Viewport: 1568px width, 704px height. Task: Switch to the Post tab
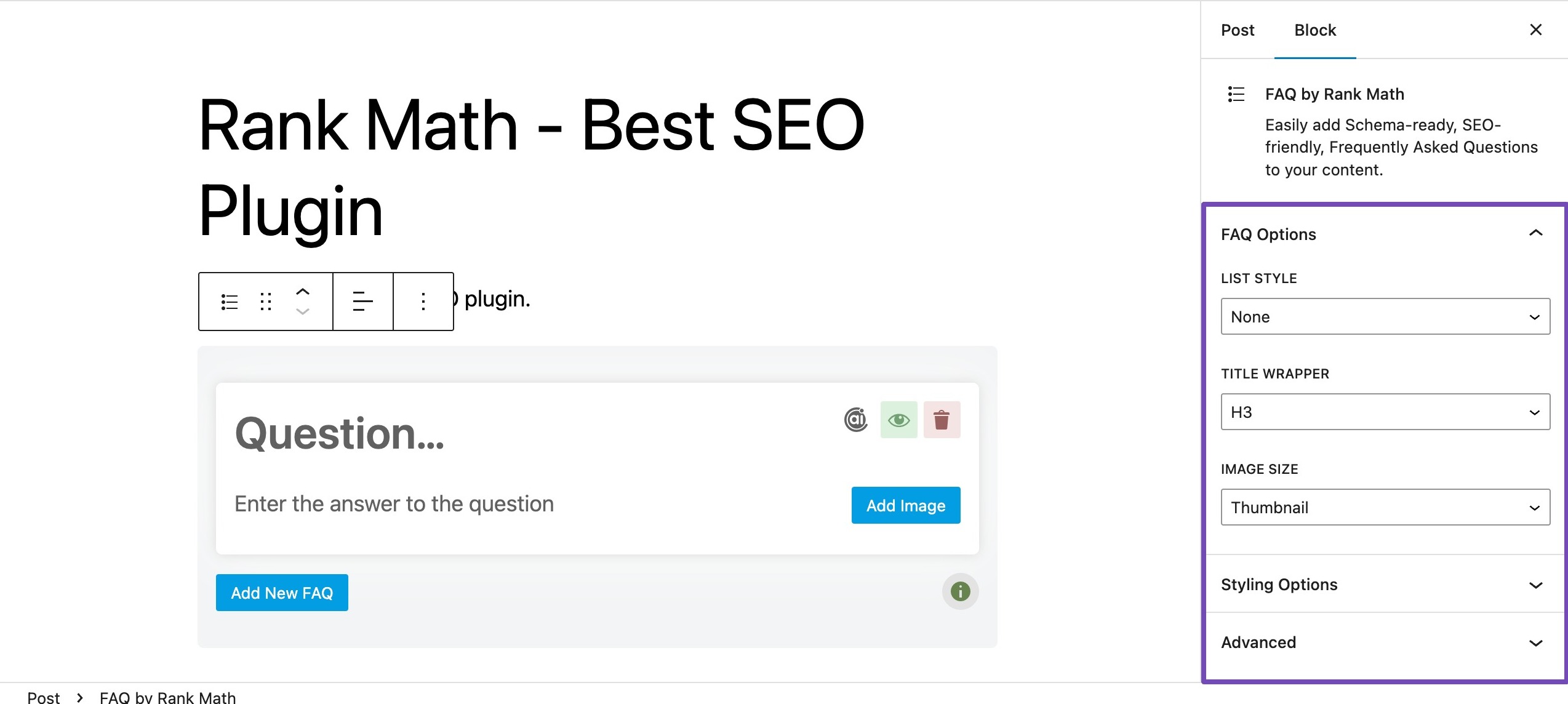click(x=1239, y=29)
